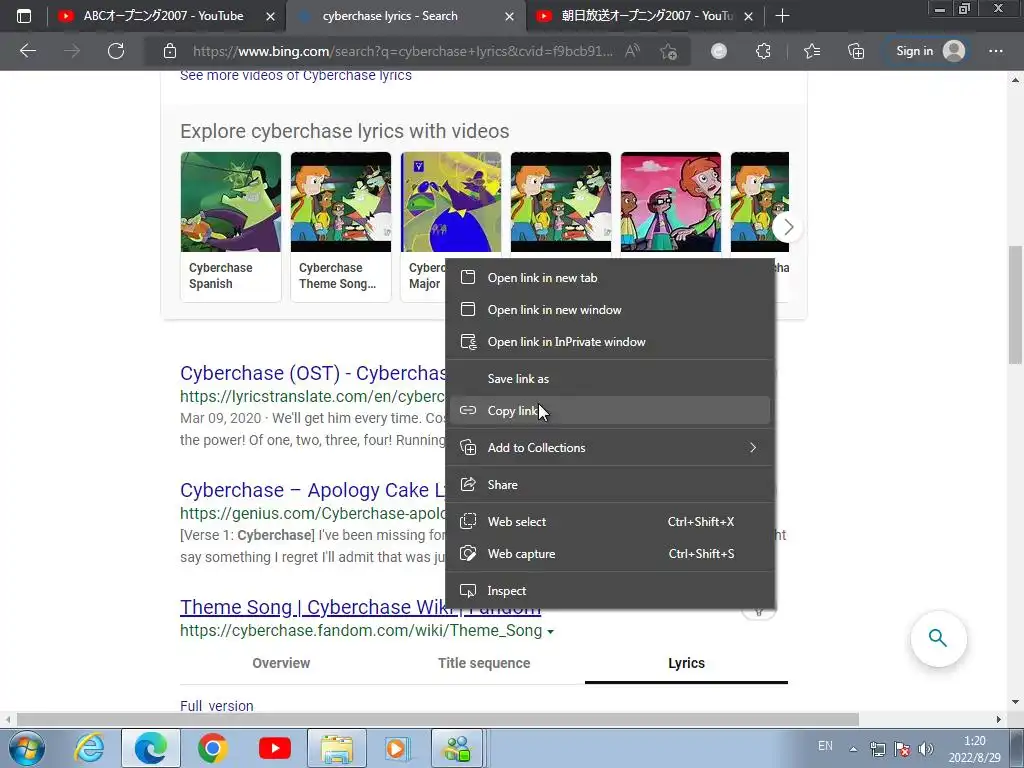Screen dimensions: 1024x768
Task: Open the tab actions menu icon
Action: point(24,16)
